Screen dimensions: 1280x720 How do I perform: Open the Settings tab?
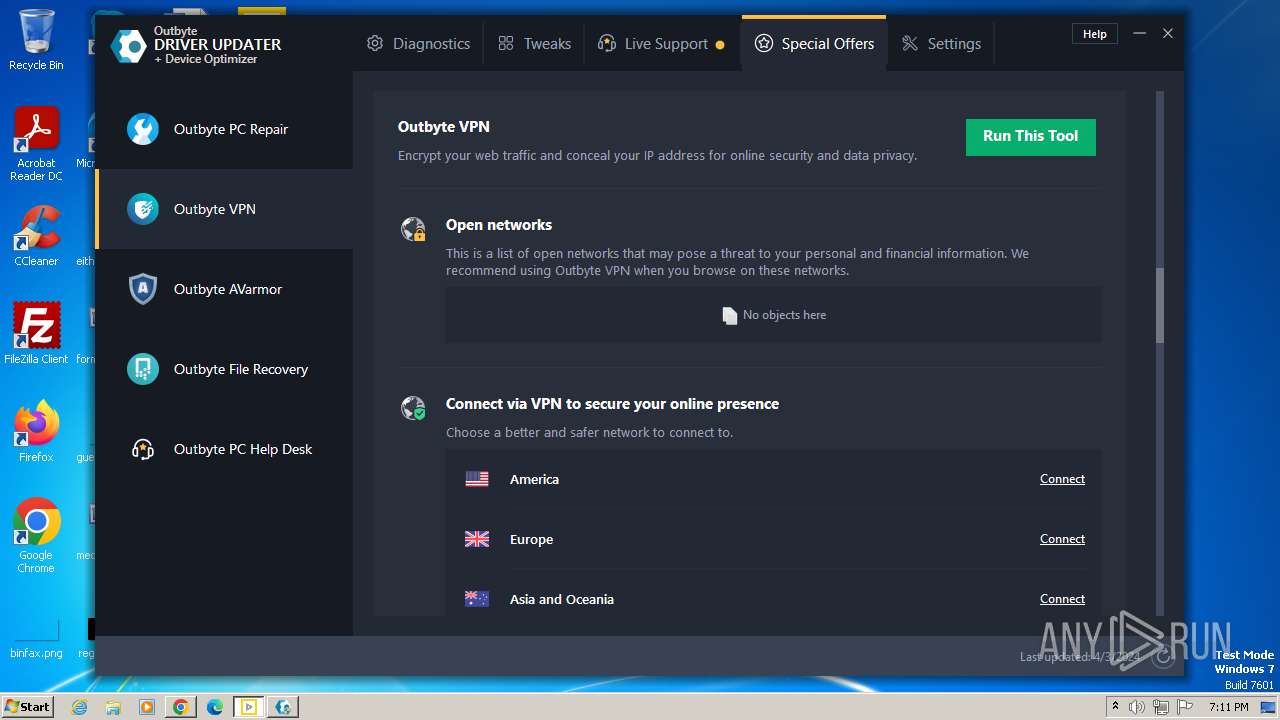tap(941, 44)
